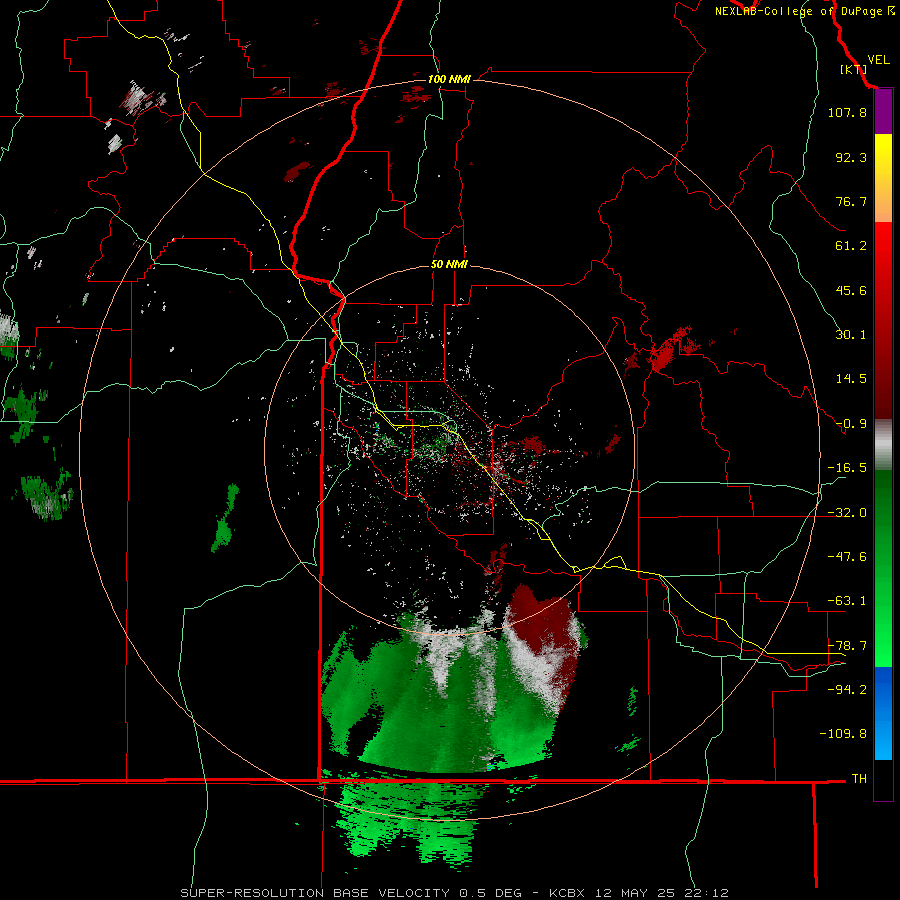This screenshot has width=900, height=900.
Task: Select the -0.9 scale value
Action: click(851, 424)
